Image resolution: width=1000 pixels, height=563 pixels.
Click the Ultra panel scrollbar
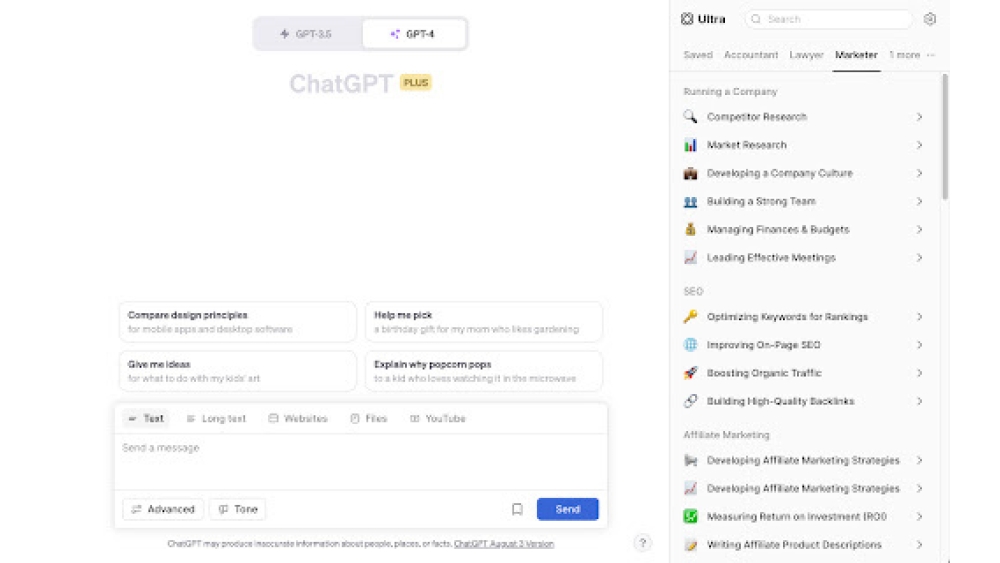[x=945, y=137]
